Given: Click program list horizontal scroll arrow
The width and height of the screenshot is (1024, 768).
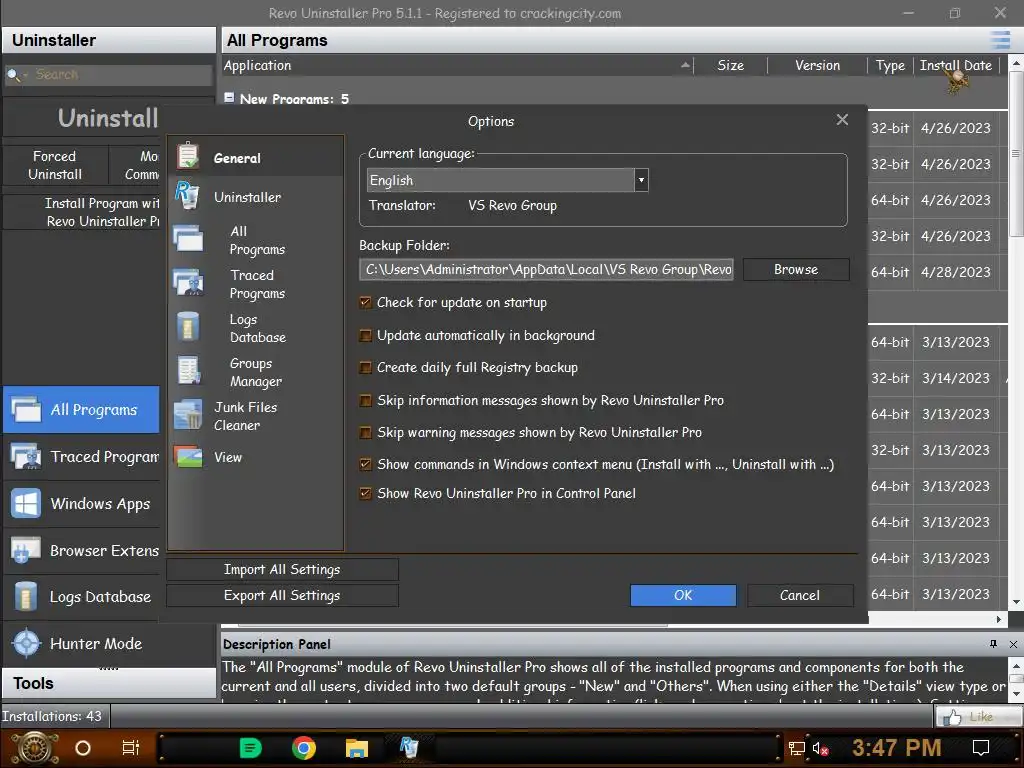Looking at the screenshot, I should [999, 619].
